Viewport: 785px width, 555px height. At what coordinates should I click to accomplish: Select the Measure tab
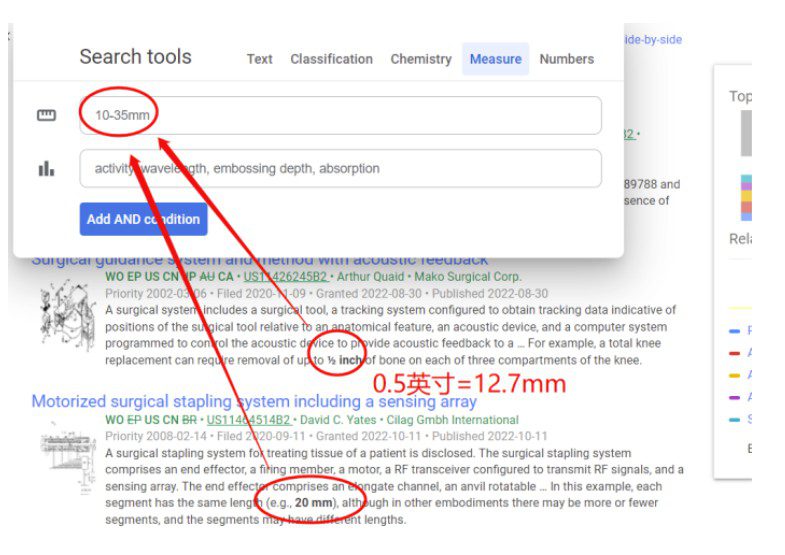(x=496, y=59)
